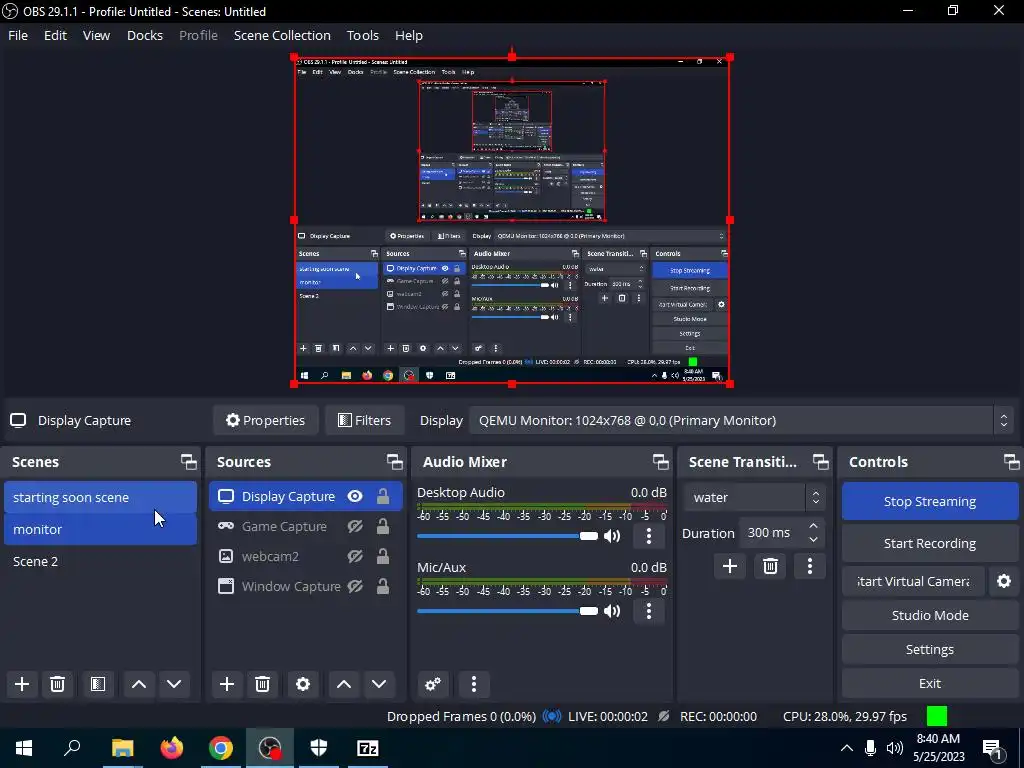Open Virtual Camera settings gear
1024x768 pixels.
[1004, 581]
